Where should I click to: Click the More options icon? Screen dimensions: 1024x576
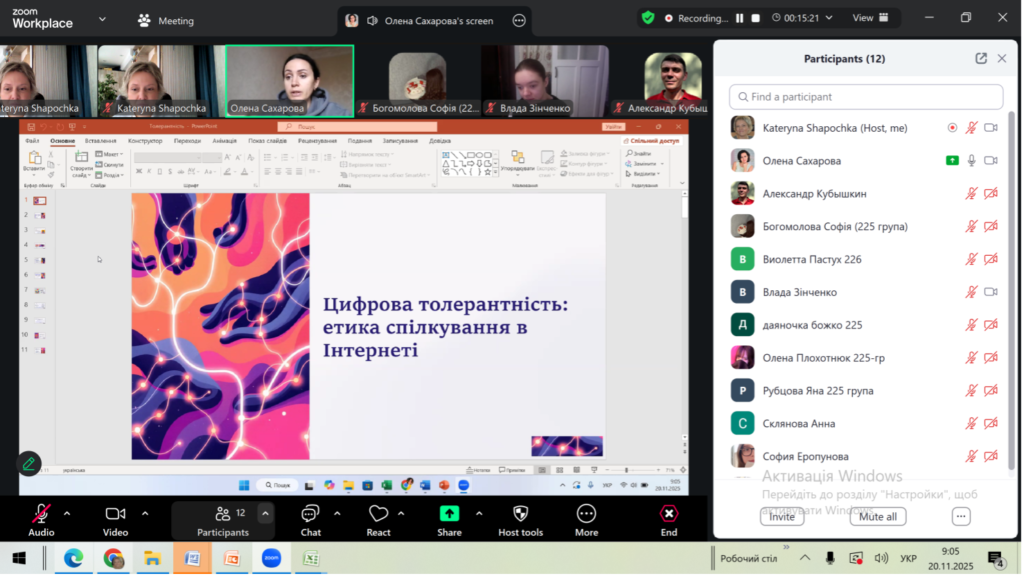[586, 514]
